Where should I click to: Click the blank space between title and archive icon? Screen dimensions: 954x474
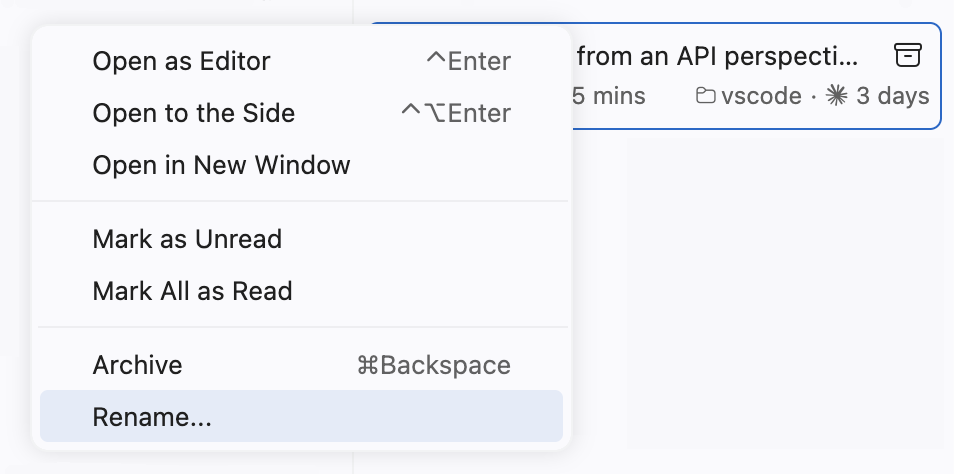click(874, 56)
